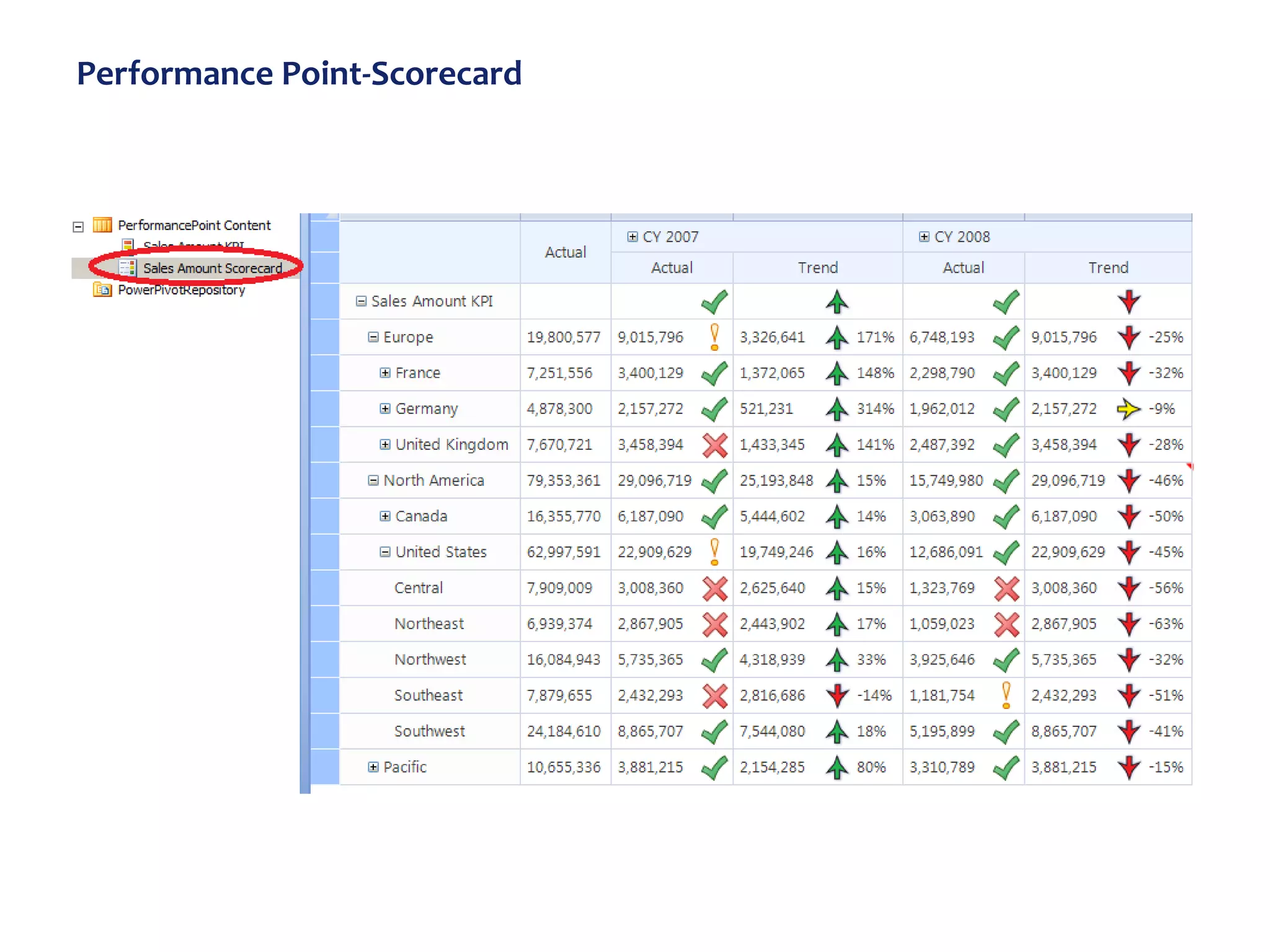Click Sales Amount KPI CY 2007 green trend arrow
The width and height of the screenshot is (1270, 952).
pos(837,302)
